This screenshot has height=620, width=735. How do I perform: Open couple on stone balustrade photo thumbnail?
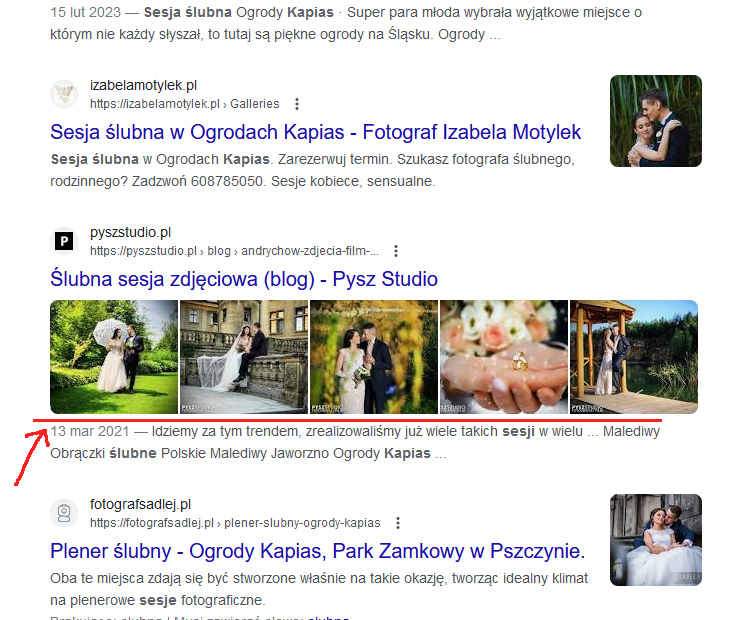[x=244, y=357]
